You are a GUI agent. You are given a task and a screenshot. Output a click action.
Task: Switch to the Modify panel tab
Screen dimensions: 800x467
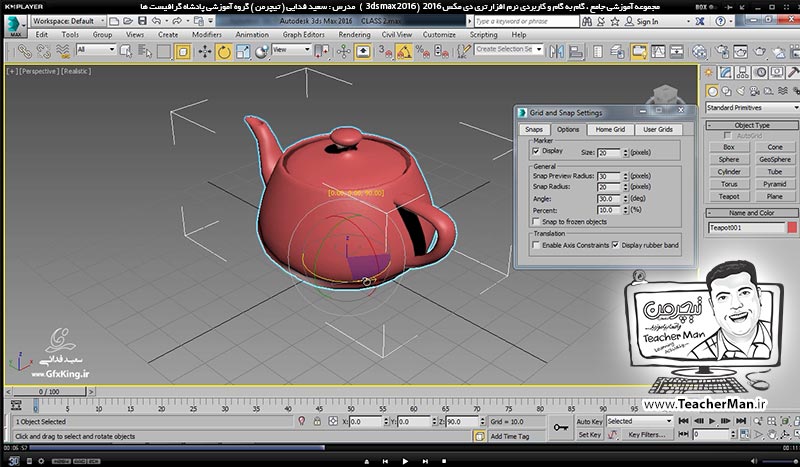pos(726,72)
